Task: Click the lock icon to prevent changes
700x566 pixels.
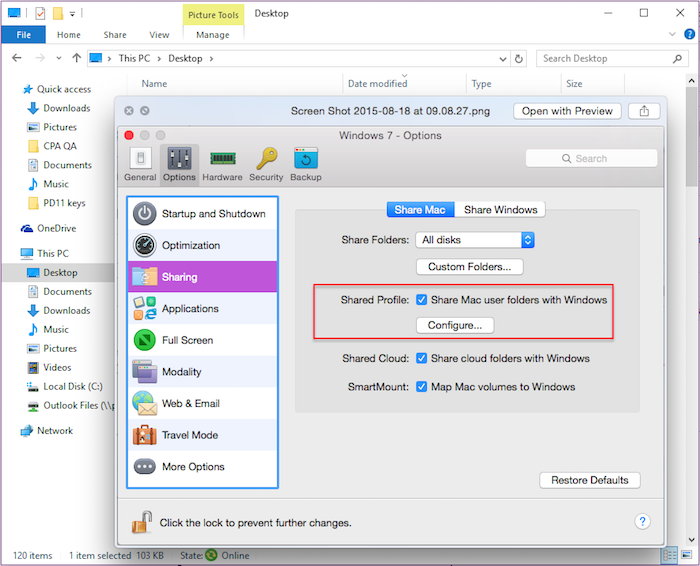Action: point(142,521)
